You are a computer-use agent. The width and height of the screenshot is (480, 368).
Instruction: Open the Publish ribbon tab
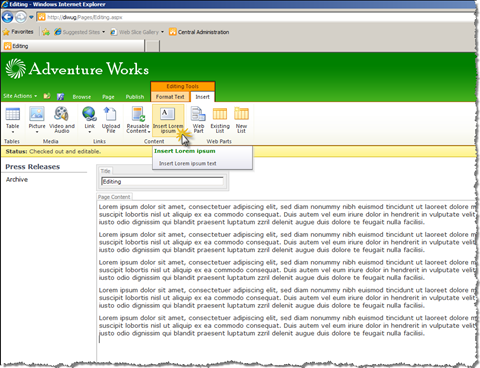pos(135,97)
